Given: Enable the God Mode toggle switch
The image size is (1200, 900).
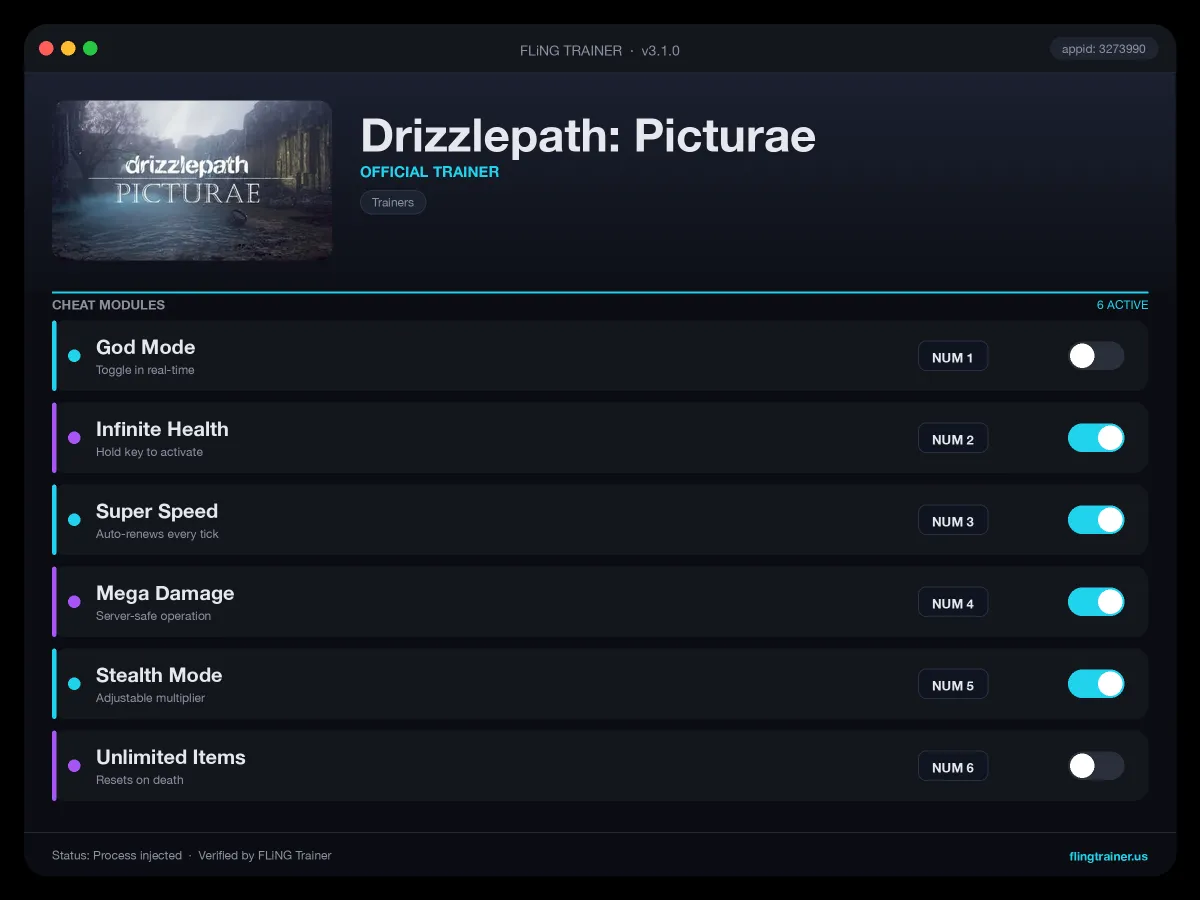Looking at the screenshot, I should [1096, 356].
